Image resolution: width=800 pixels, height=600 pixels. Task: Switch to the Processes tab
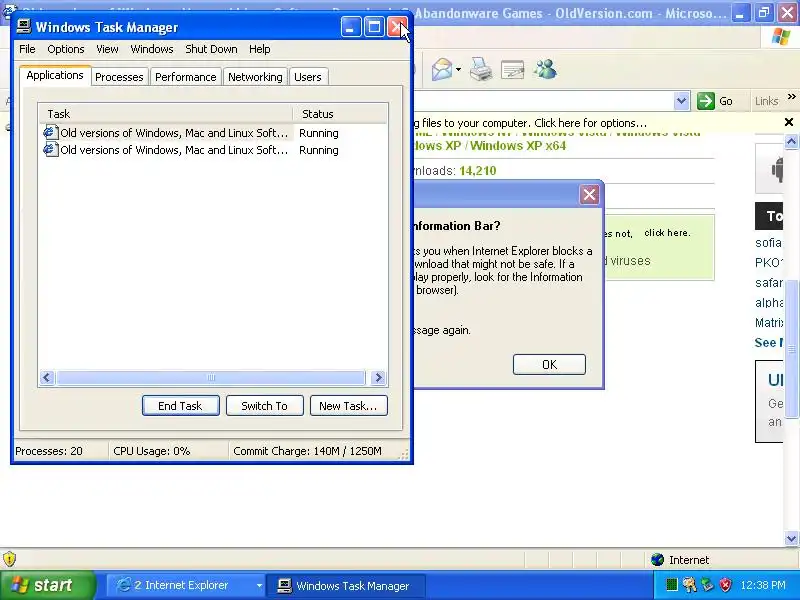(x=119, y=77)
